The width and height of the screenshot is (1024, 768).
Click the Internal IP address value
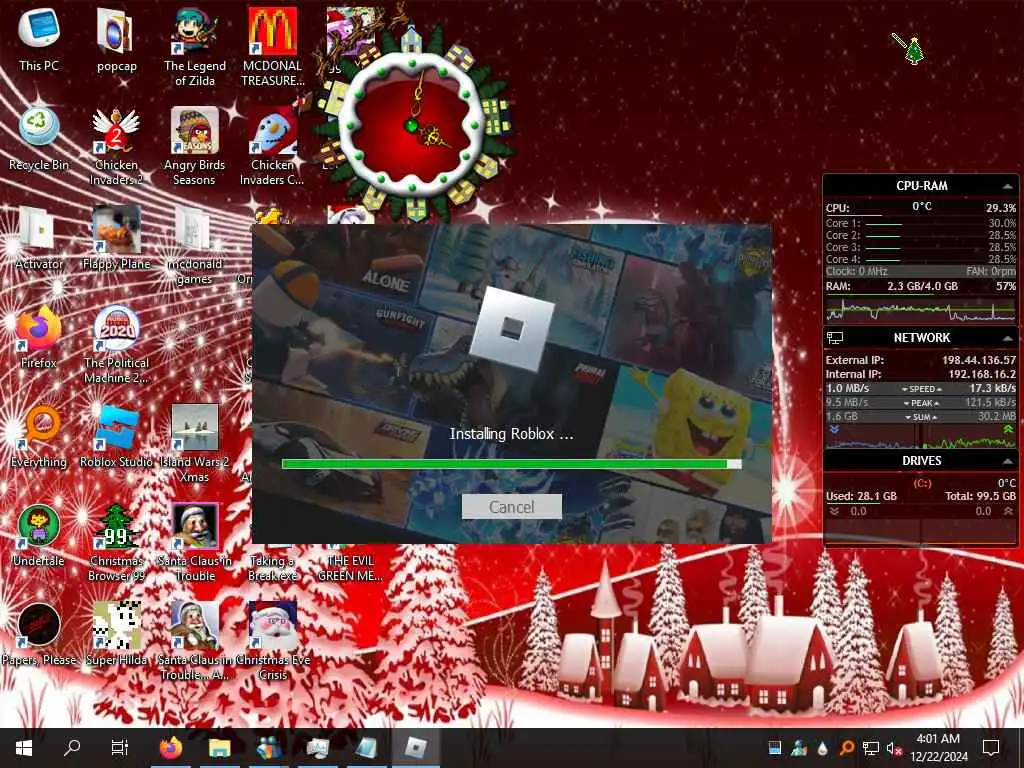pyautogui.click(x=982, y=374)
